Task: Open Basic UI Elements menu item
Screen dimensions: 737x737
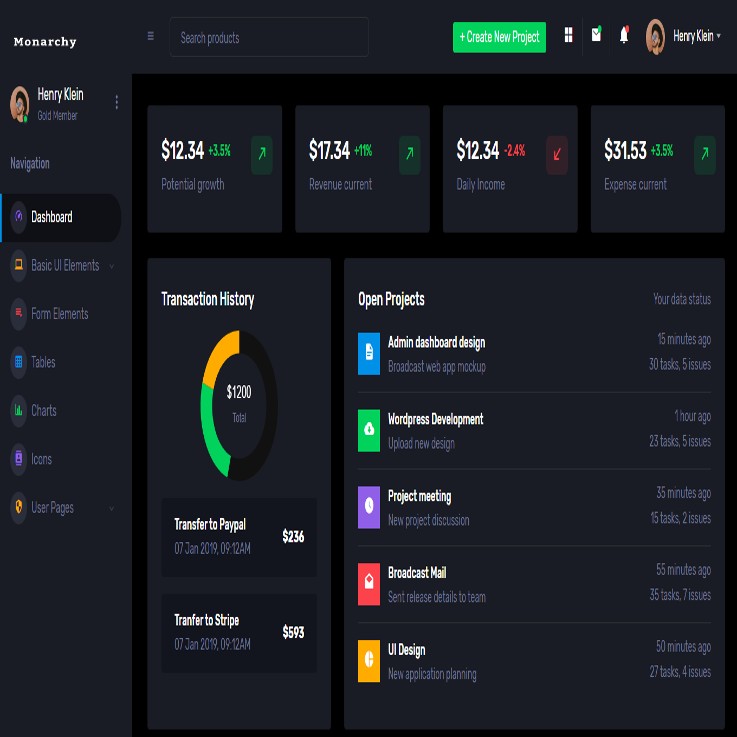Action: coord(61,266)
